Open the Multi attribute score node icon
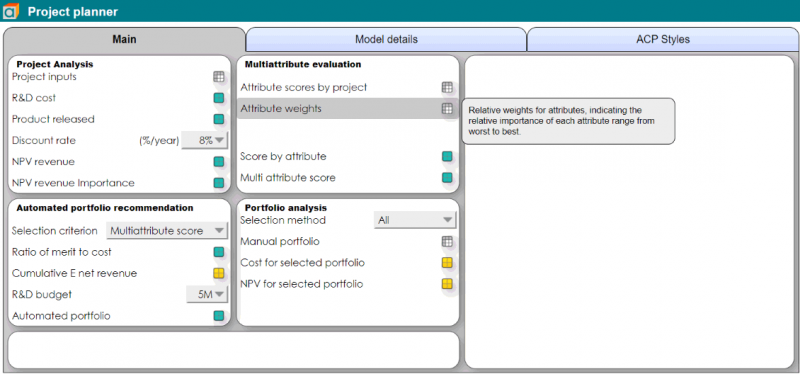This screenshot has width=800, height=374. click(x=447, y=178)
